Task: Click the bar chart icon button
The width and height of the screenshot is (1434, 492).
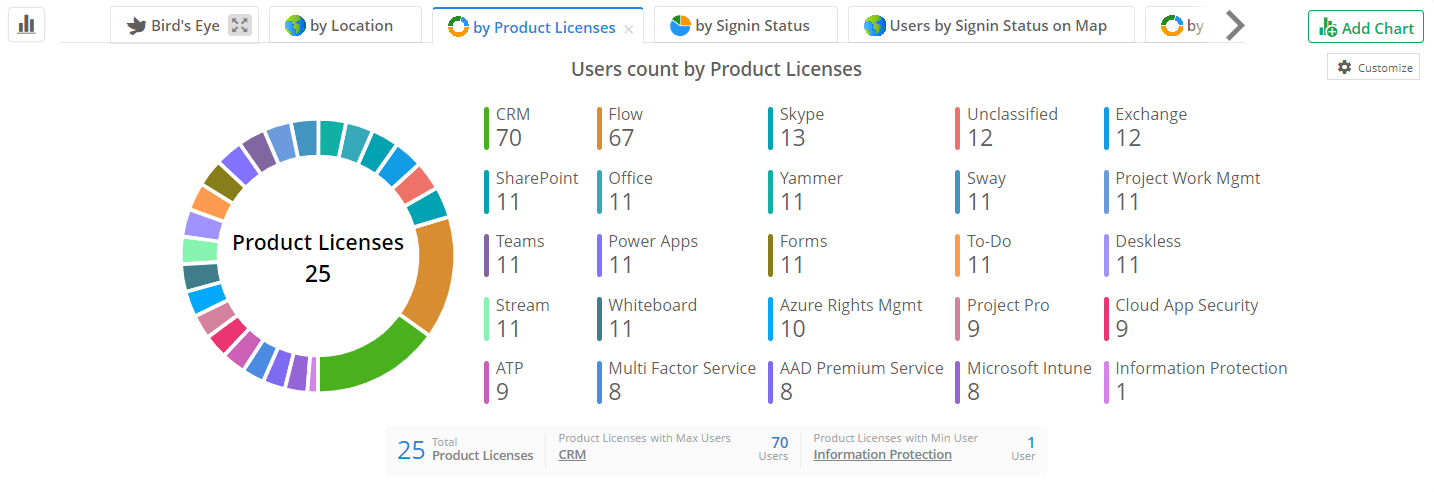Action: (26, 24)
